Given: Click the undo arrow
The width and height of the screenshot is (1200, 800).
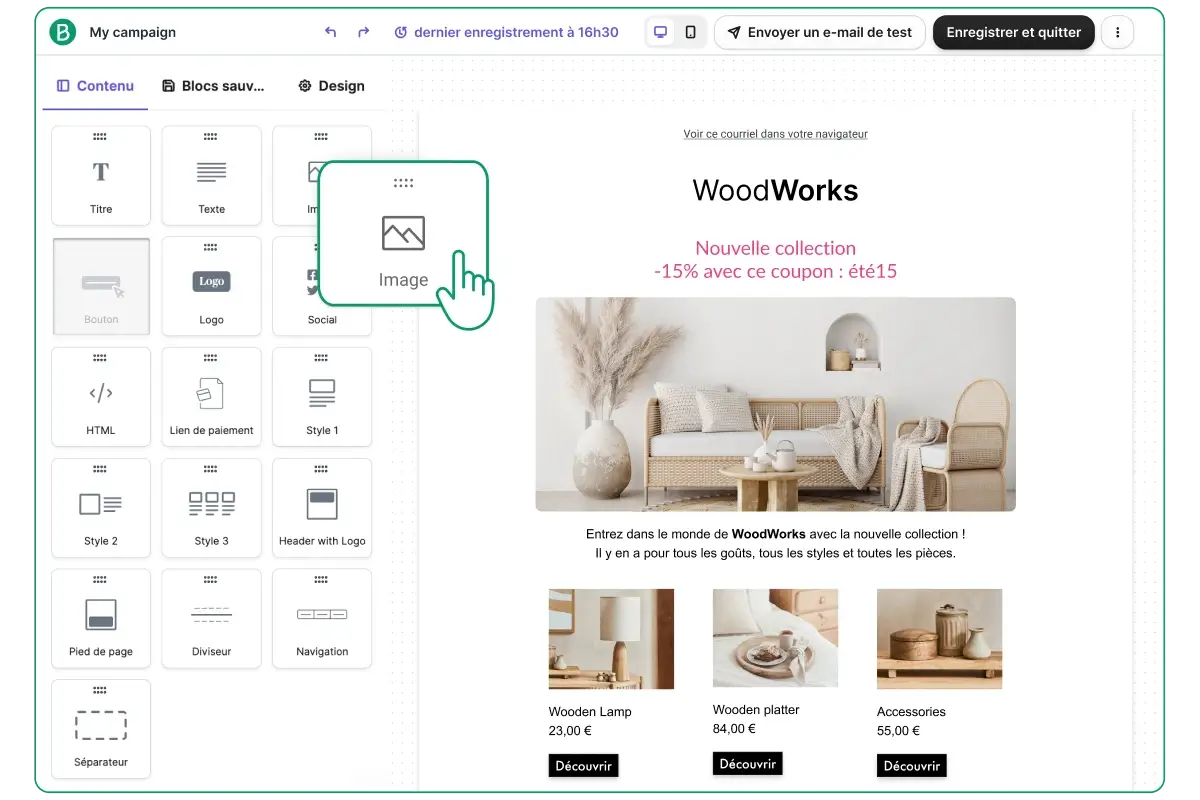Looking at the screenshot, I should point(330,31).
